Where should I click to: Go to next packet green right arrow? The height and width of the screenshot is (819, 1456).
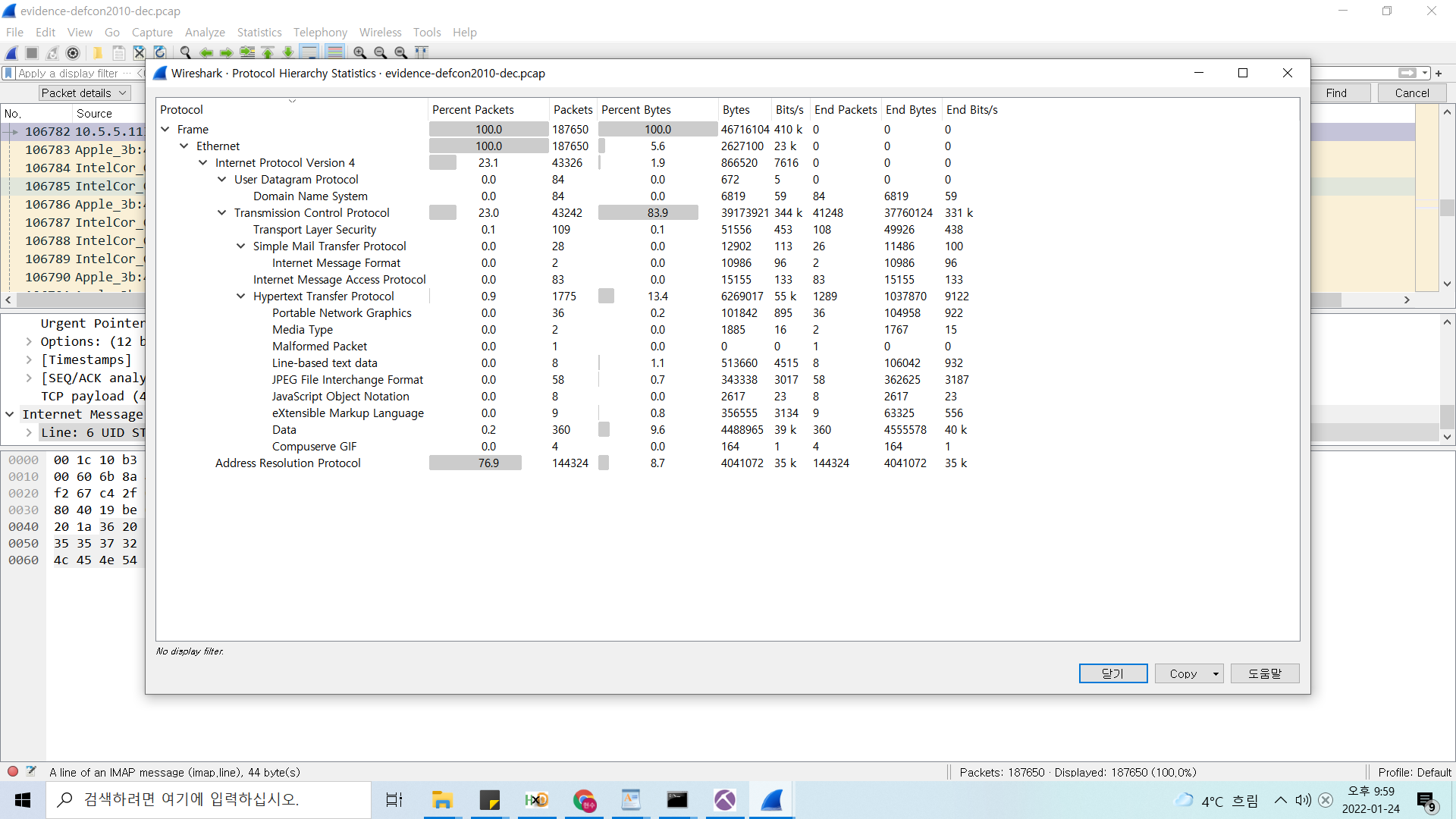coord(227,52)
